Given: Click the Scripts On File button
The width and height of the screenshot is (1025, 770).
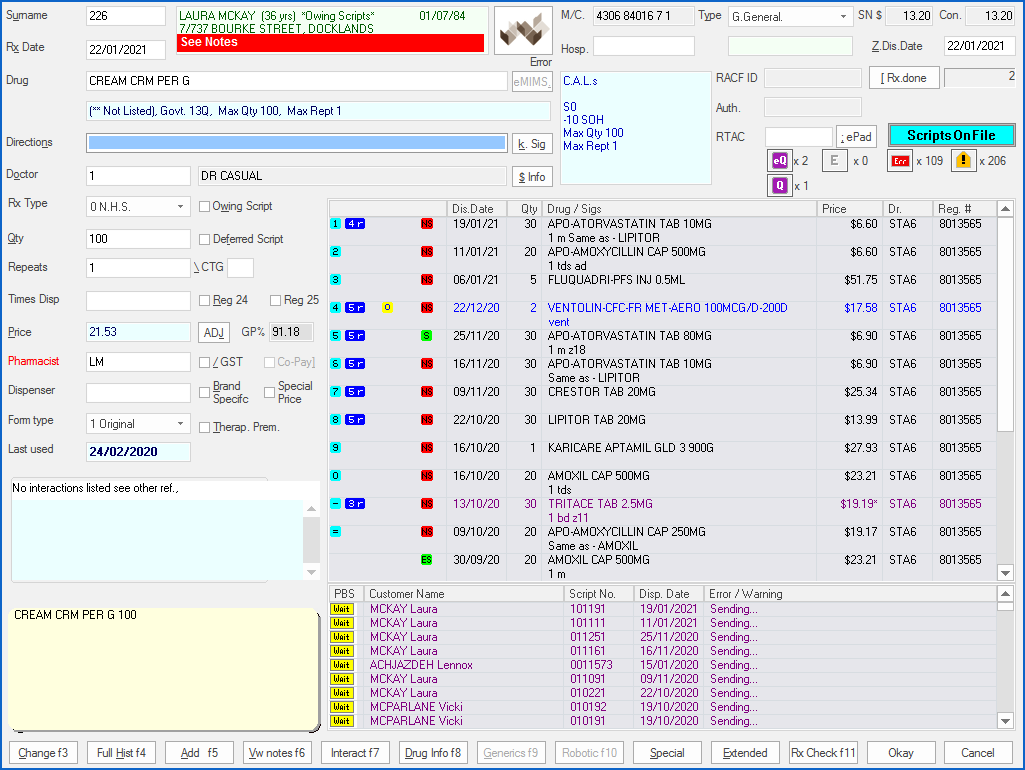Looking at the screenshot, I should coord(951,135).
